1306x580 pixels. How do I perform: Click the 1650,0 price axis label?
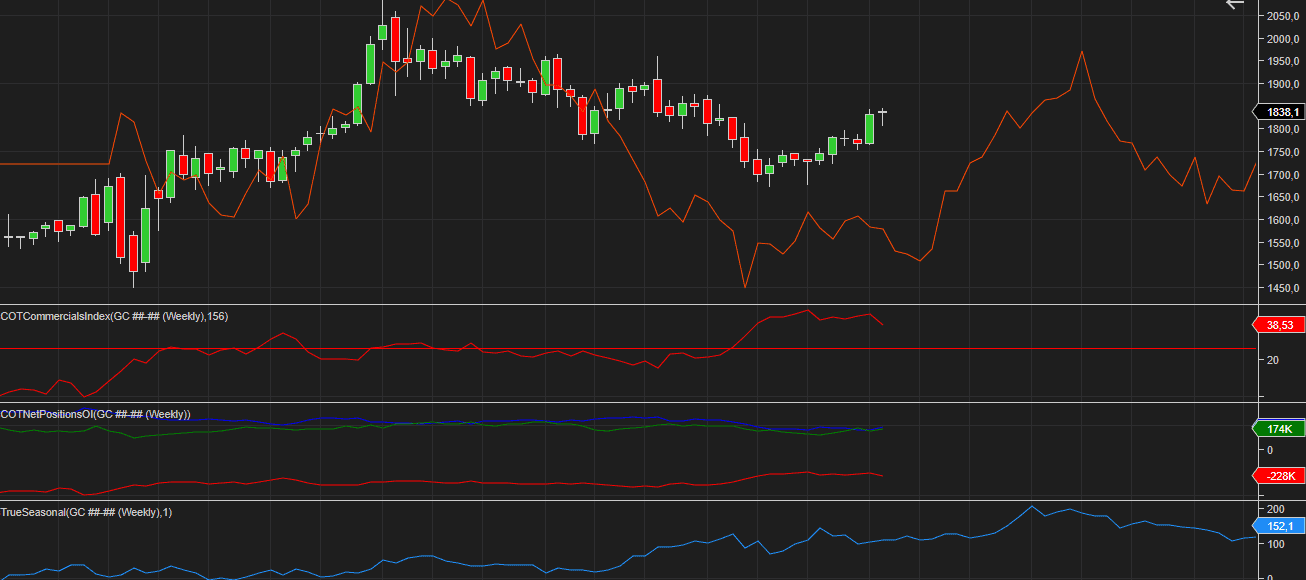1282,198
